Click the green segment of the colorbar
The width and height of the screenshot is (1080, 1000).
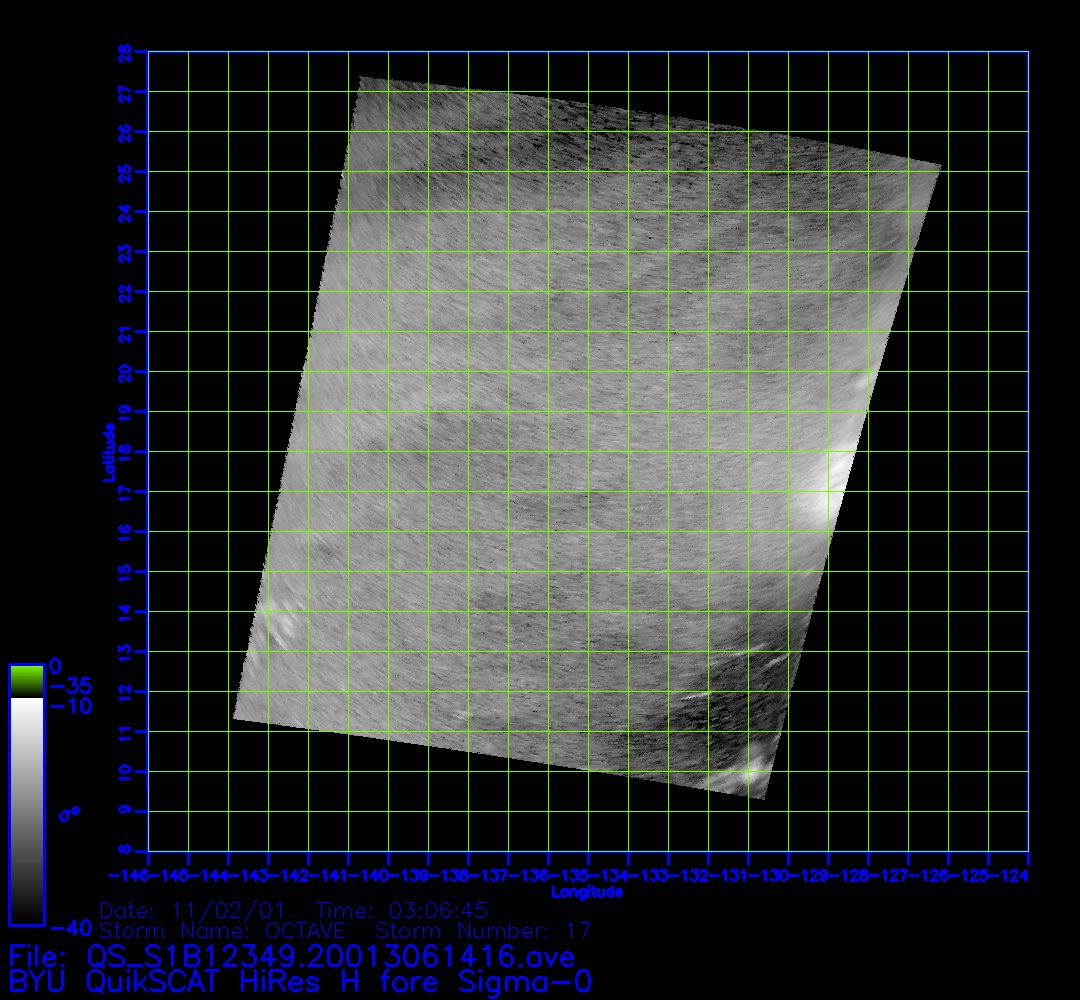(26, 681)
